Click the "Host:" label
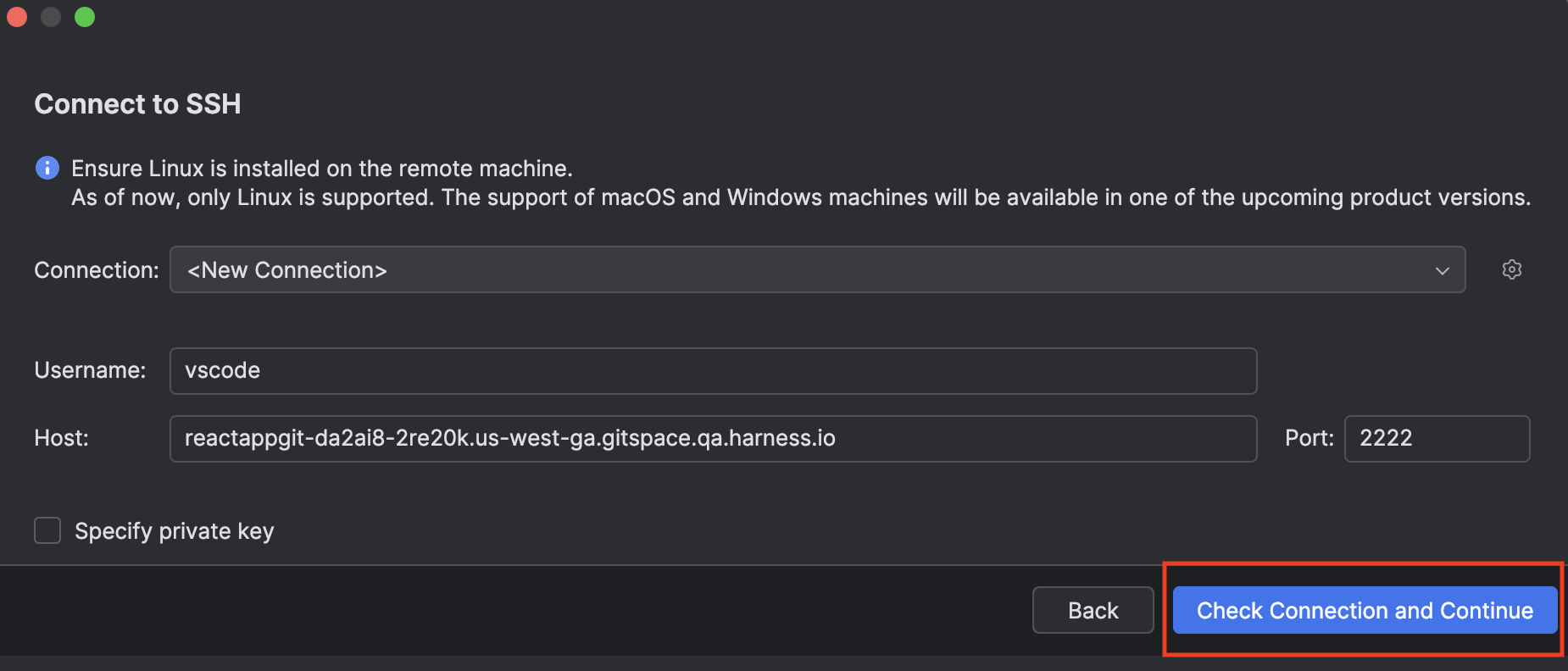The height and width of the screenshot is (671, 1568). tap(61, 438)
